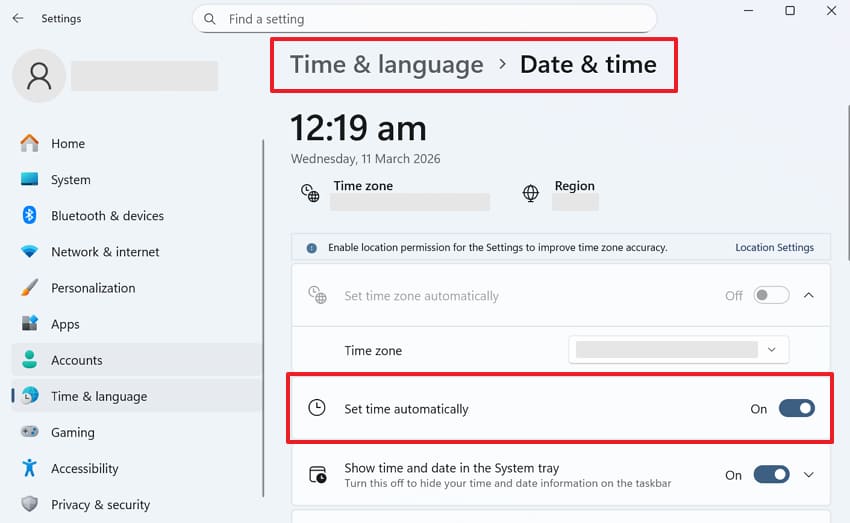Open Accessibility settings page

pyautogui.click(x=137, y=468)
